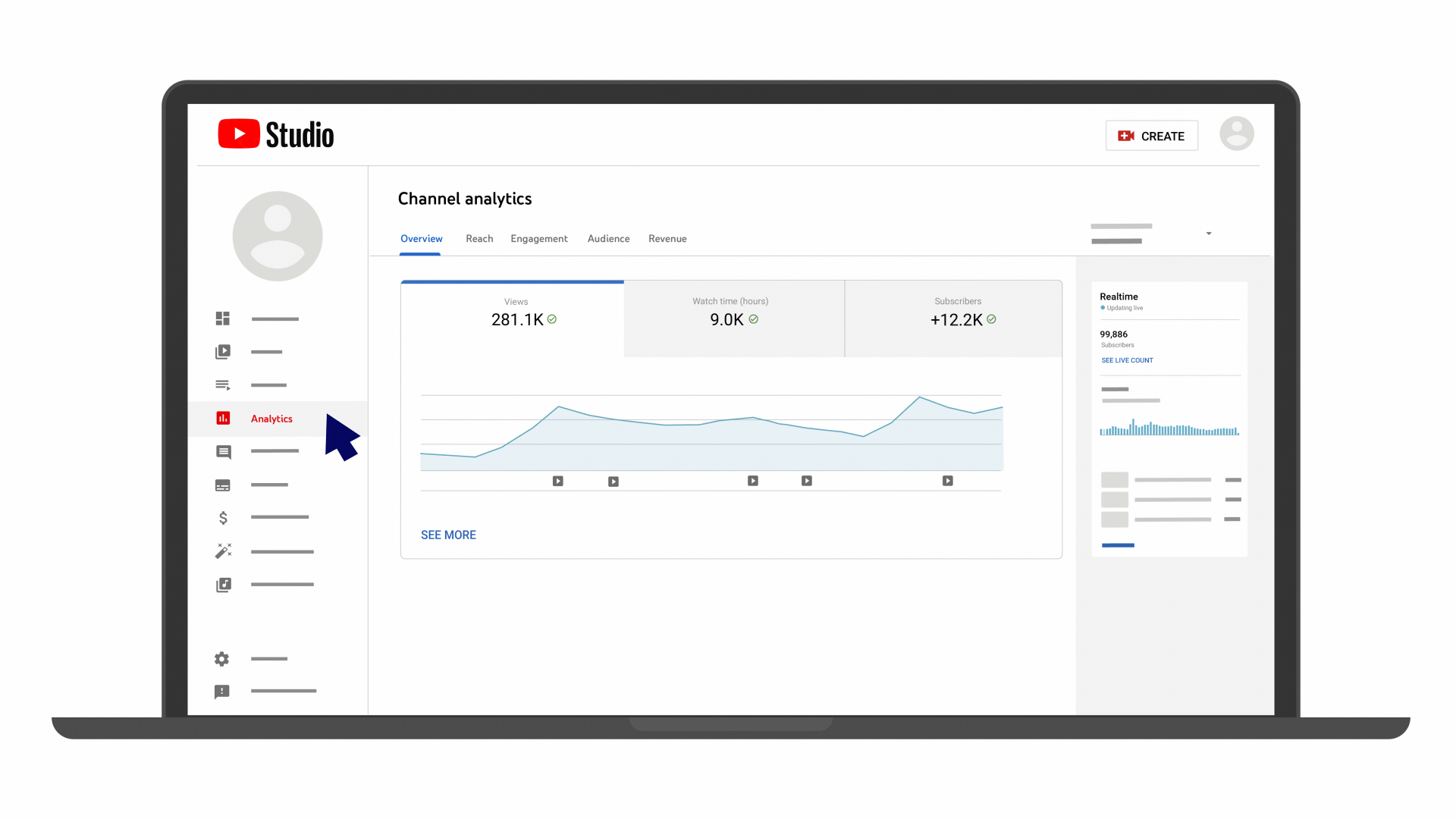Switch to the Engagement tab
This screenshot has width=1456, height=819.
(540, 238)
